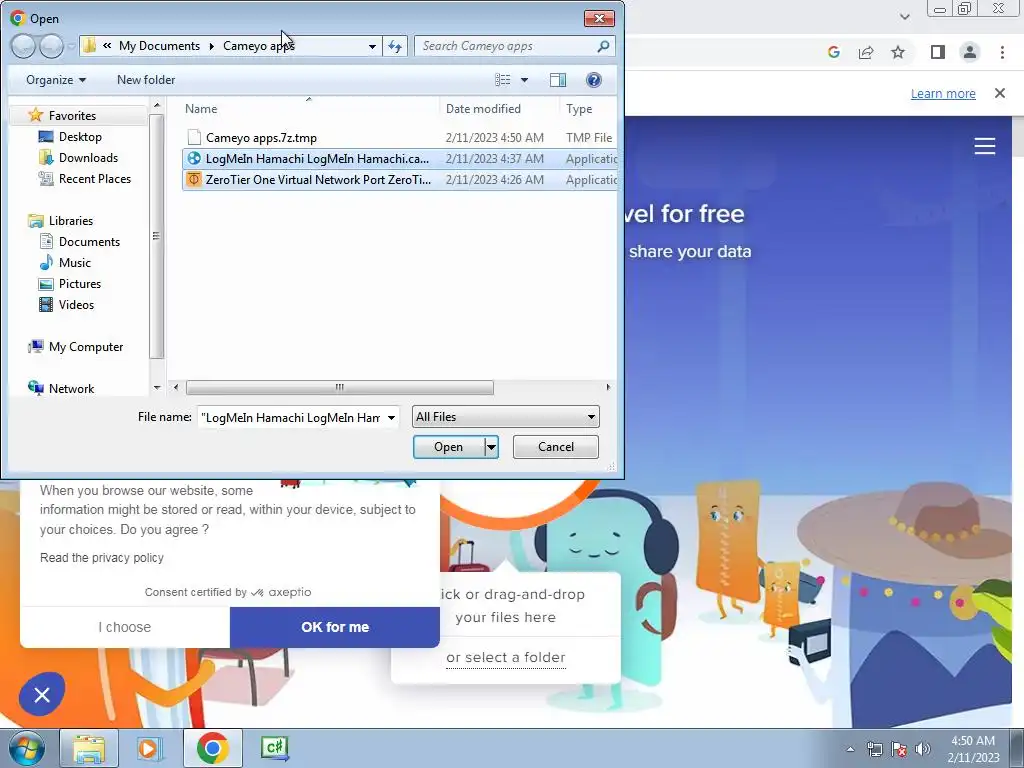Click the share page icon in Chrome

pos(866,52)
